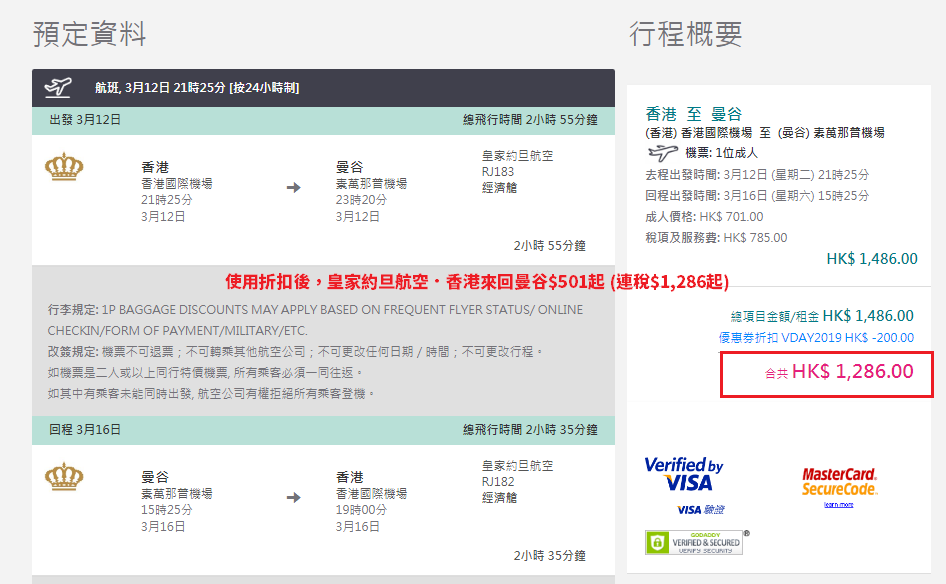This screenshot has height=584, width=946.
Task: Click the 改簽規定 change rule text
Action: (x=296, y=352)
